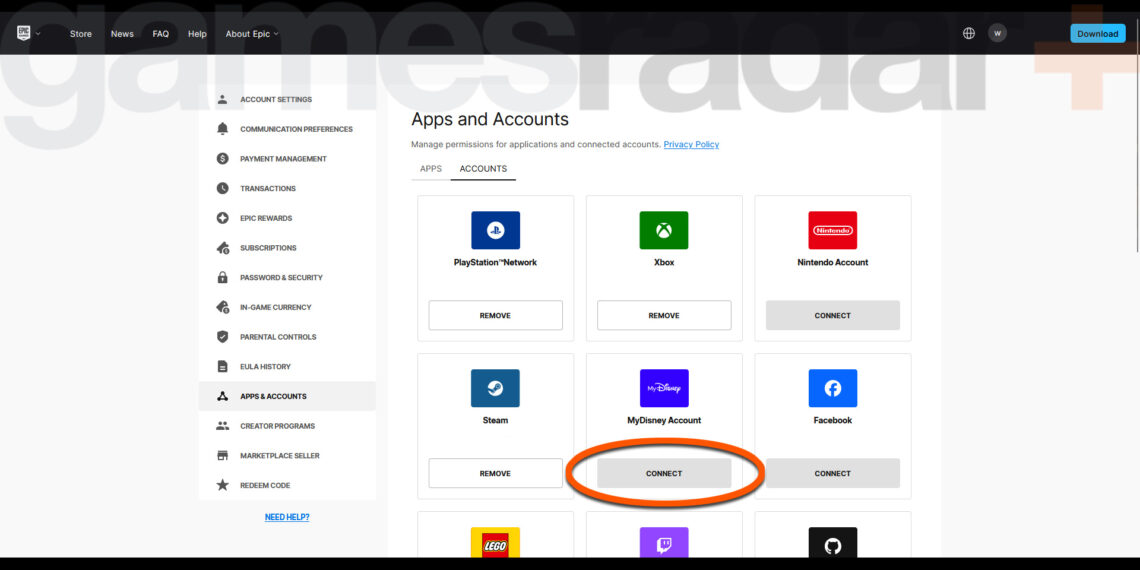Image resolution: width=1140 pixels, height=570 pixels.
Task: Click the Steam logo icon
Action: [x=495, y=388]
